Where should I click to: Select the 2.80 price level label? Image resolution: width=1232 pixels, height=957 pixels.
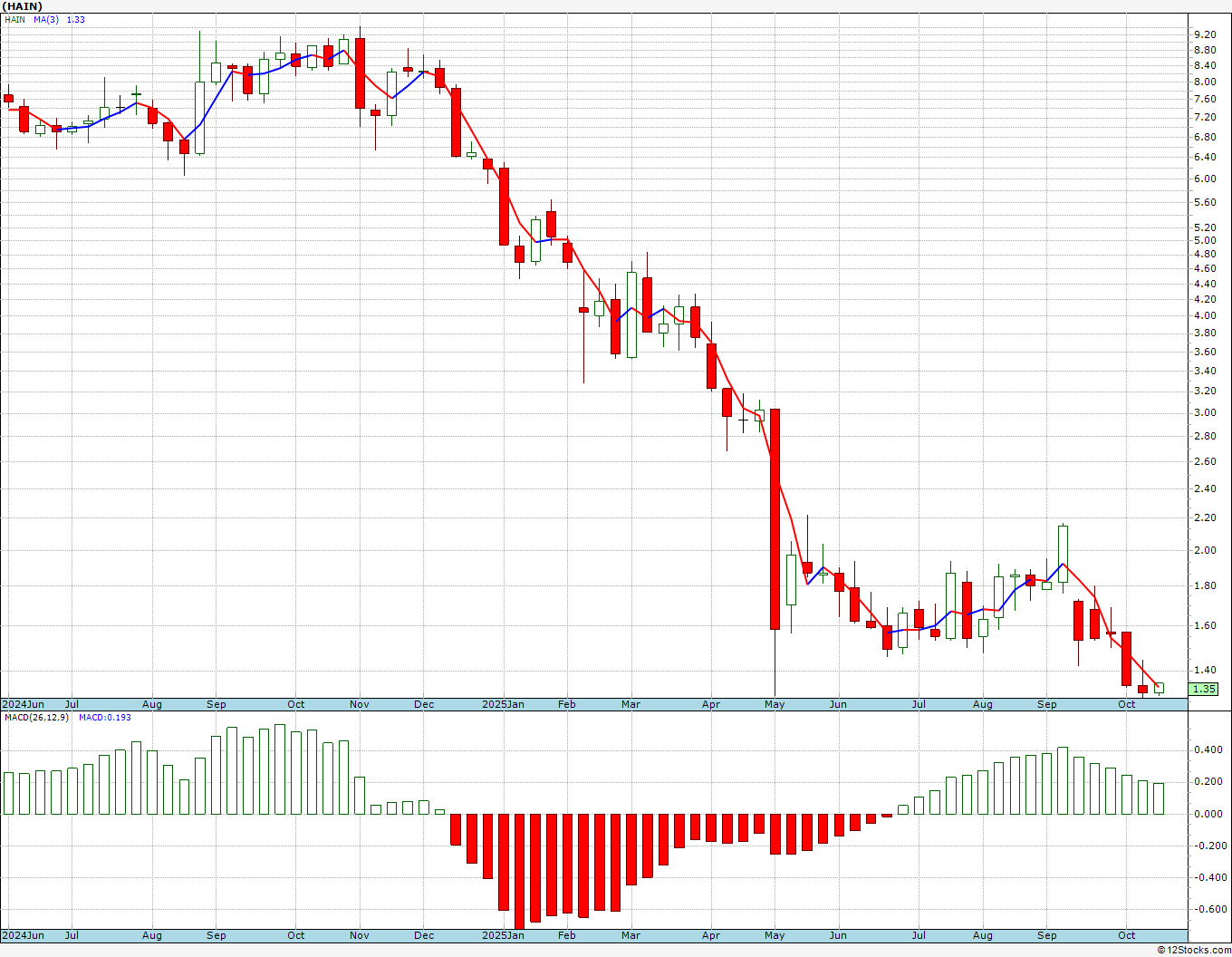point(1205,436)
